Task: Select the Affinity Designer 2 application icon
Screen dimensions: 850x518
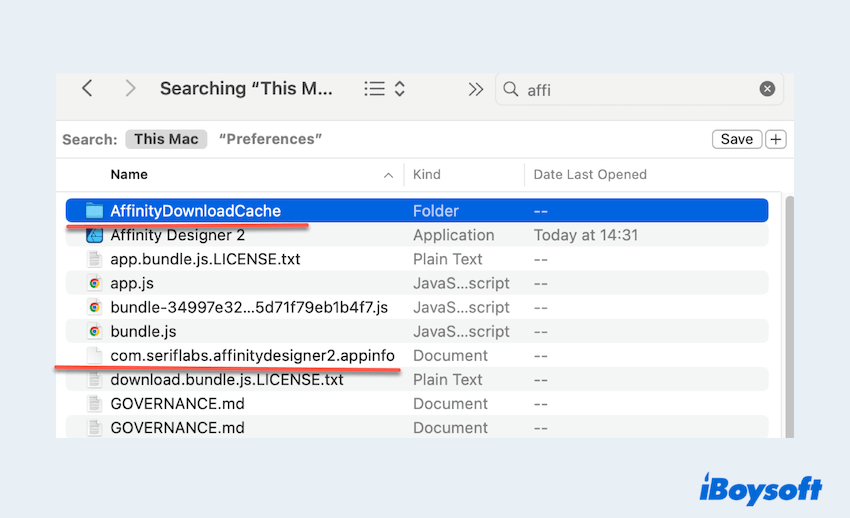Action: pyautogui.click(x=95, y=235)
